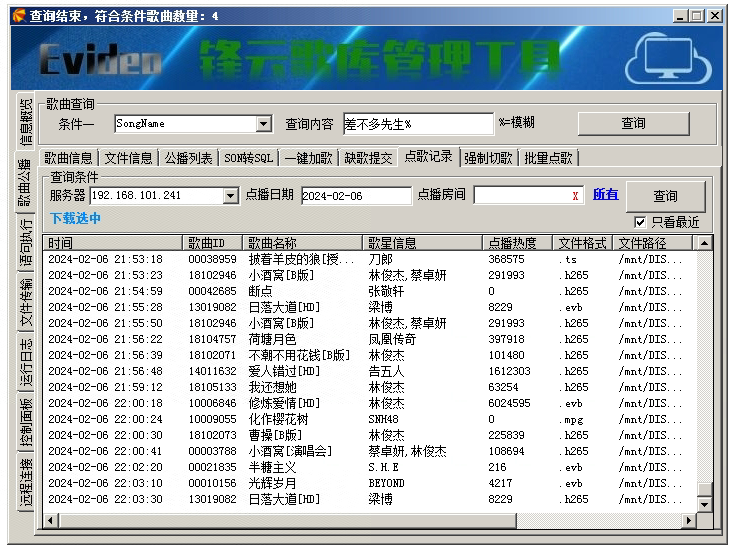Viewport: 735px width, 549px height.
Task: Open the 远程连接 vertical side tab
Action: coord(26,482)
